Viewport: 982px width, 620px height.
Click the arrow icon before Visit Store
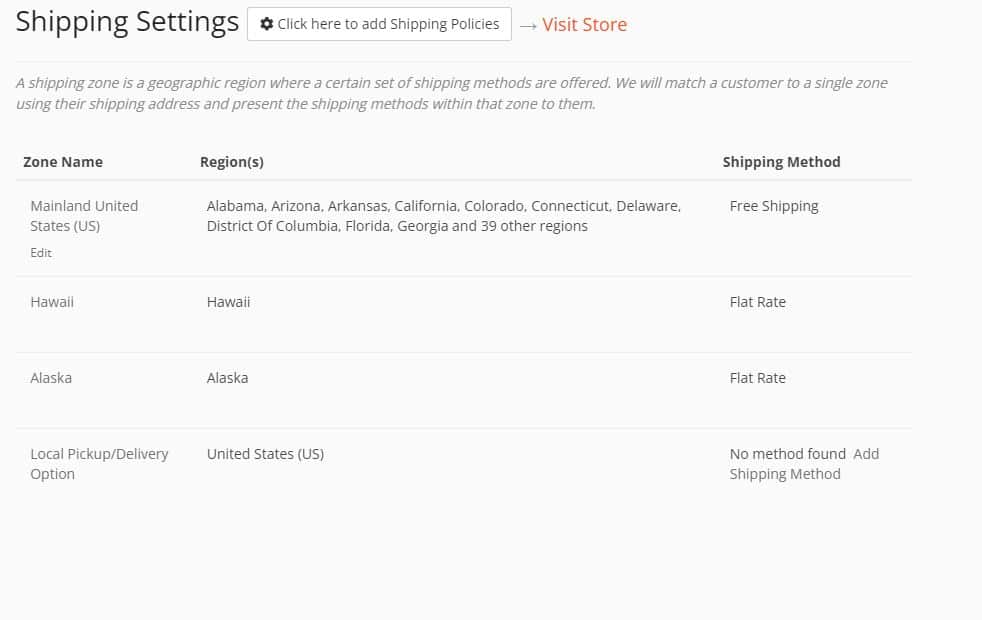528,26
